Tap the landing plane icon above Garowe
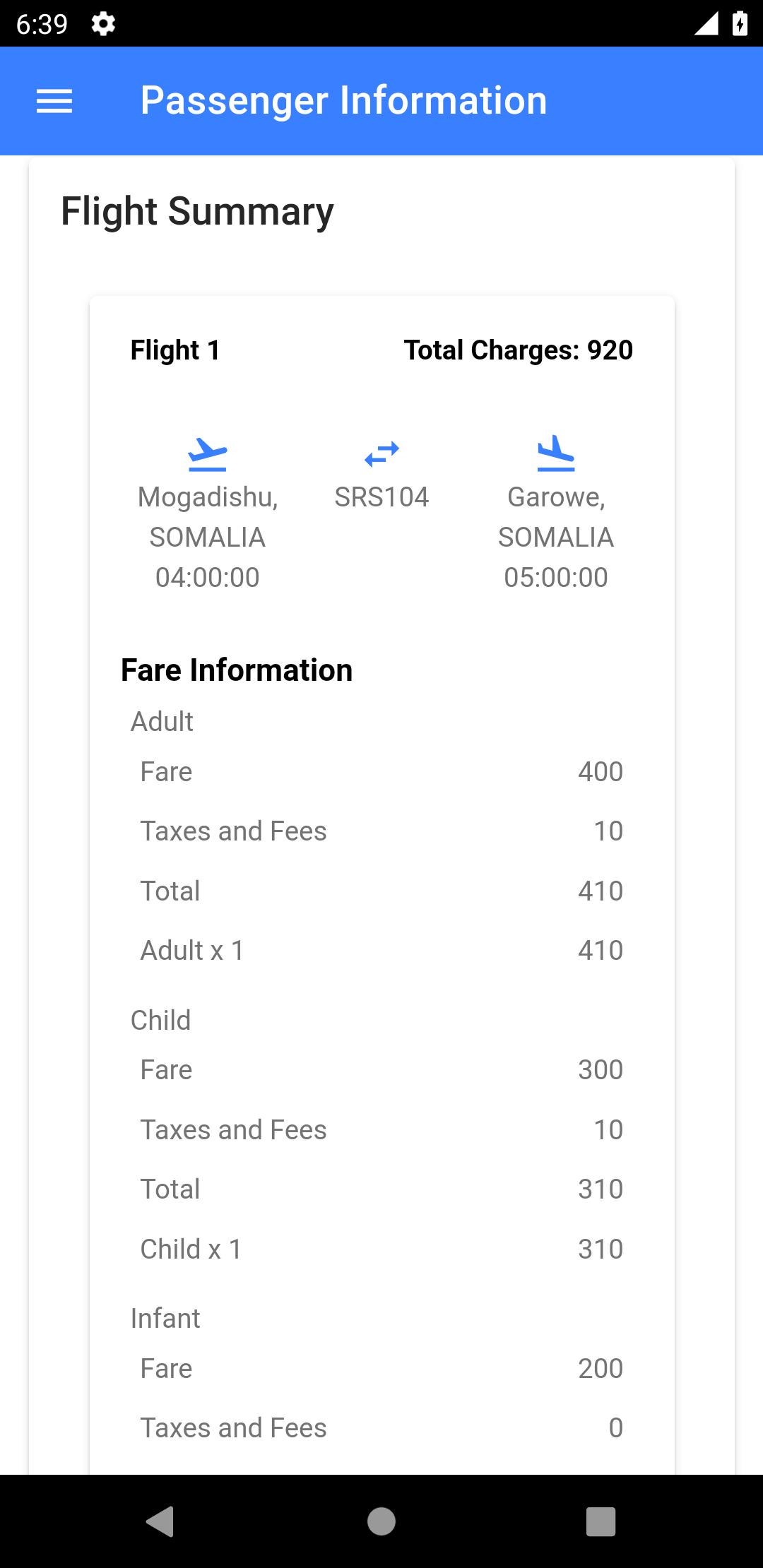763x1568 pixels. click(x=556, y=453)
